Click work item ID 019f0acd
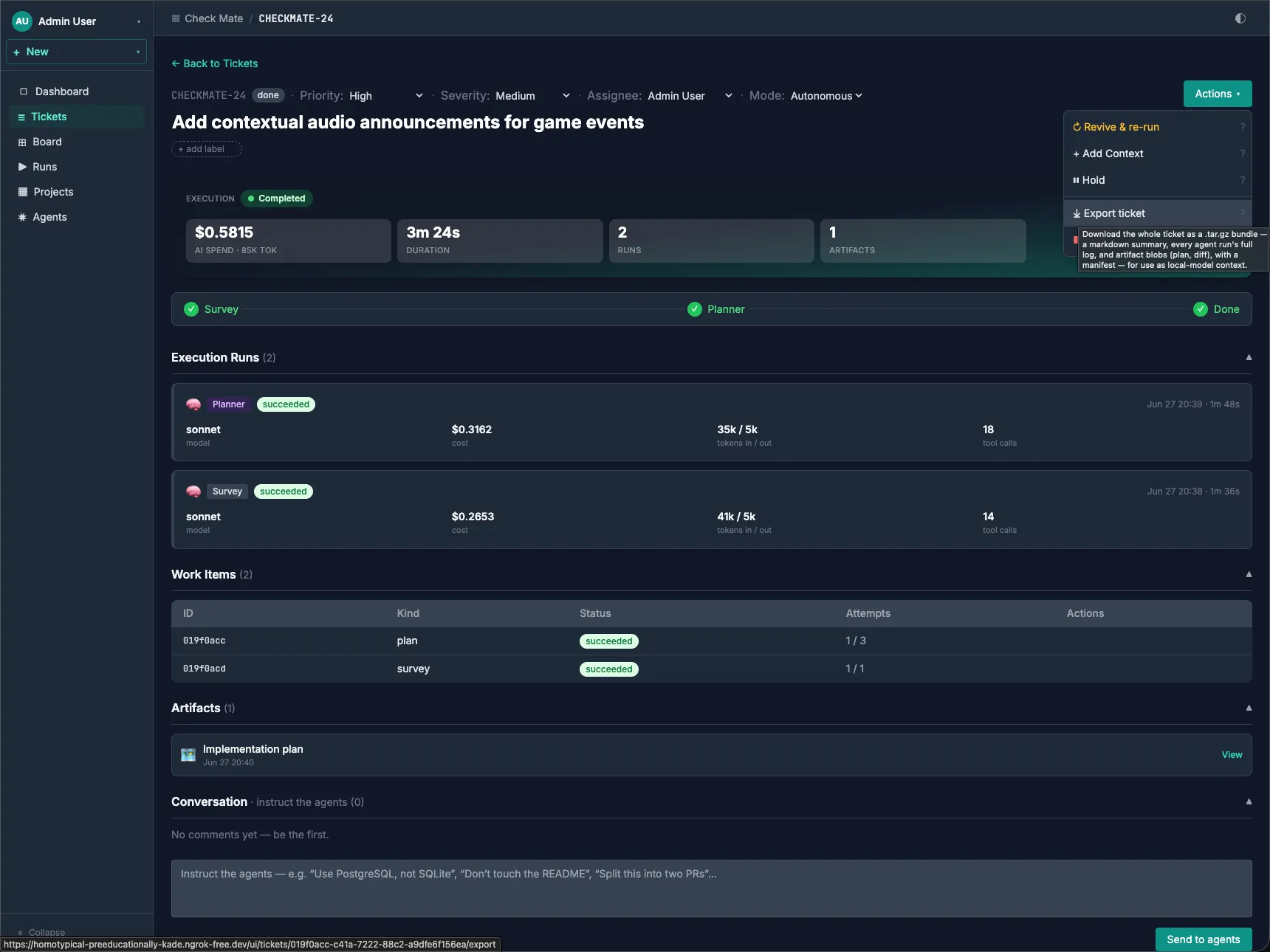The height and width of the screenshot is (952, 1270). click(x=205, y=669)
